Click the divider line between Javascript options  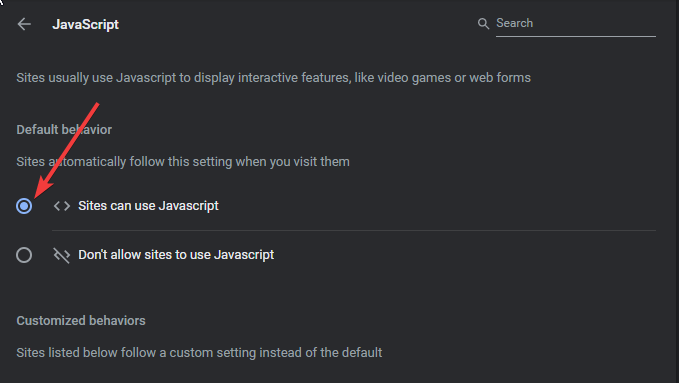pos(354,230)
